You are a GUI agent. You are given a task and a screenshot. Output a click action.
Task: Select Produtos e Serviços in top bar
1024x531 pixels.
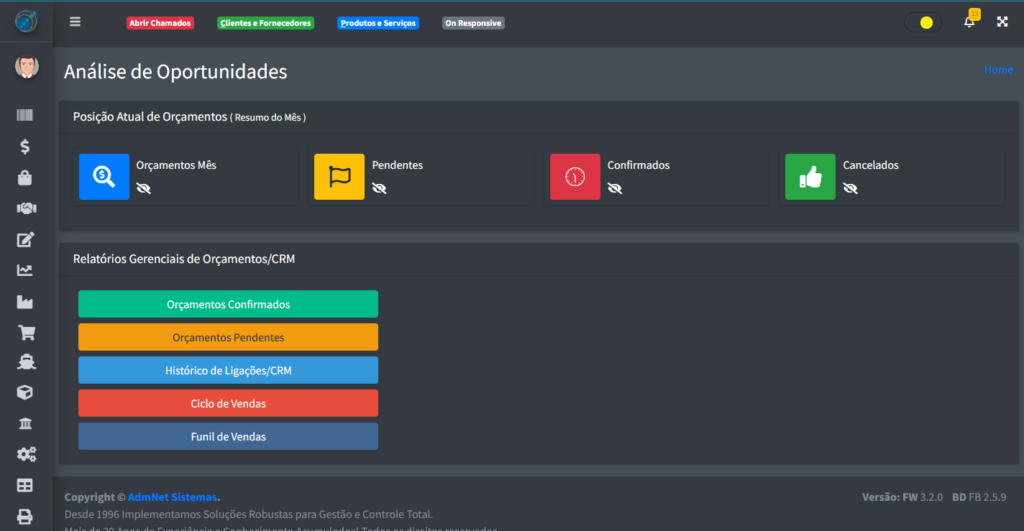click(378, 23)
